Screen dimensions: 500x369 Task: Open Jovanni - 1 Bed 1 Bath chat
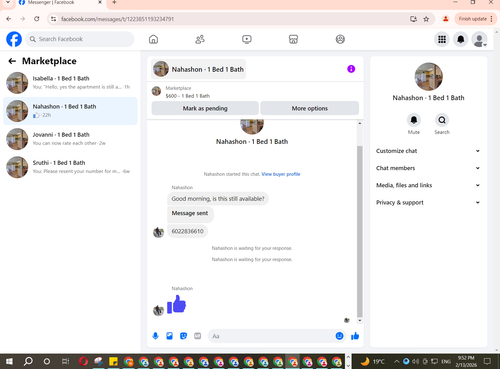[70, 139]
